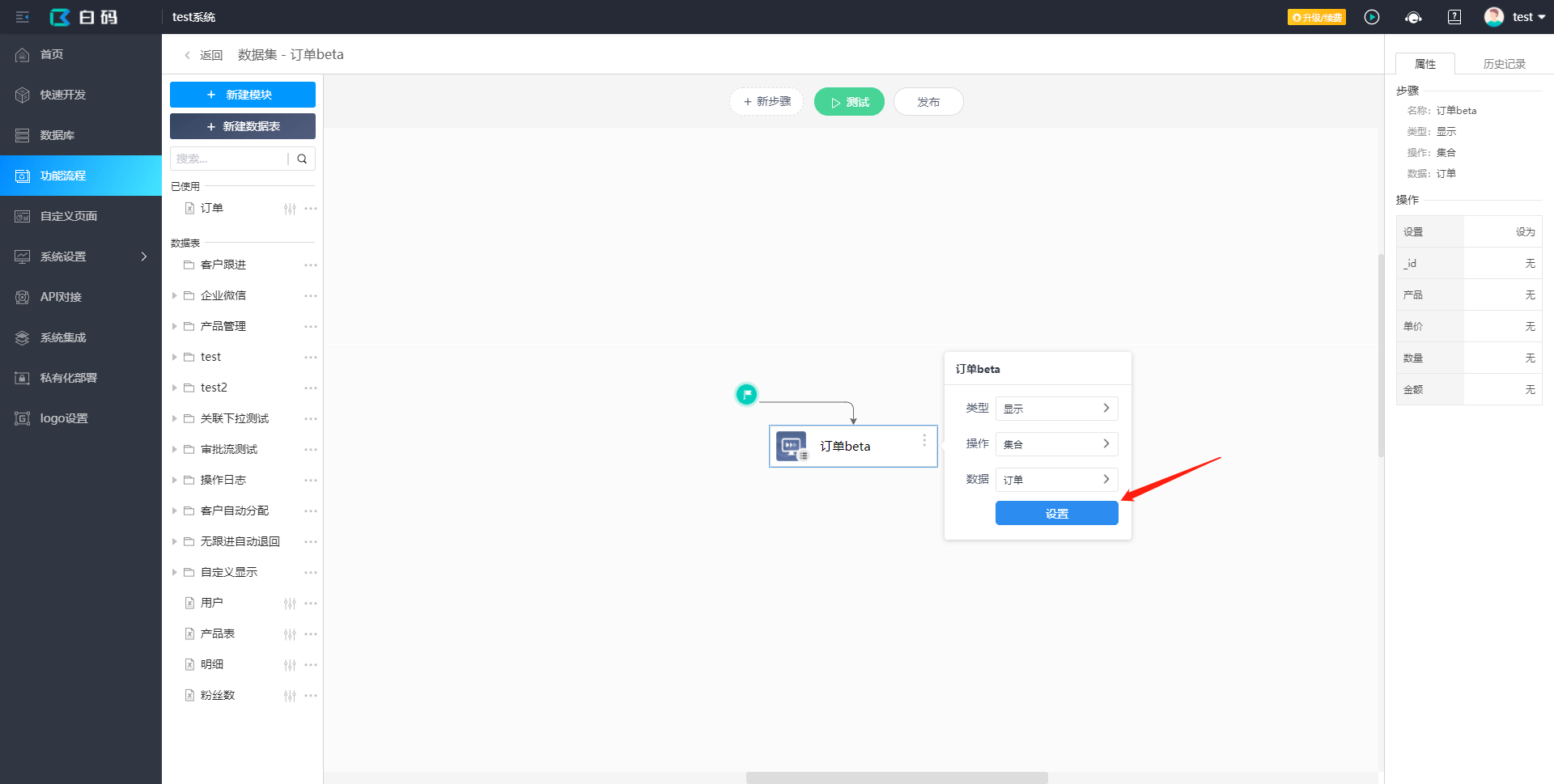1554x784 pixels.
Task: Click the customer service headset icon
Action: 1413,17
